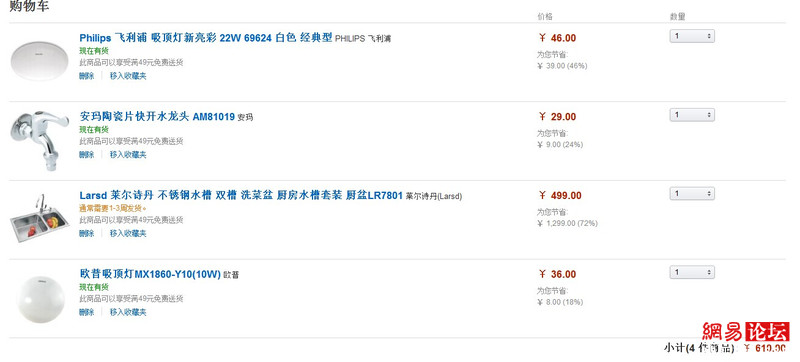Move the Larsd sink to 收藏夹

(x=128, y=234)
